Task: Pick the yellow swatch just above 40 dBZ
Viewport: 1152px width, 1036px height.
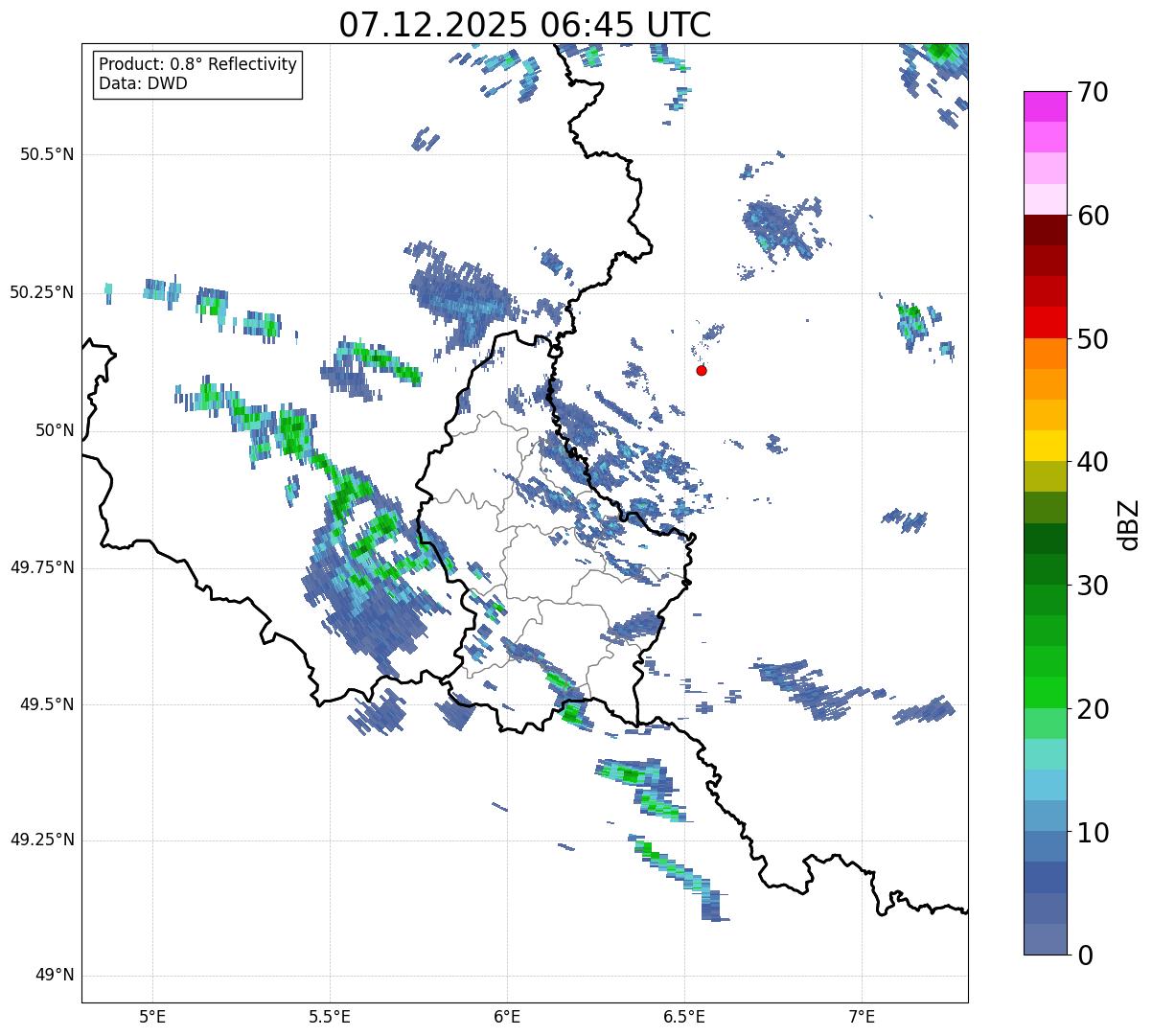Action: [x=1046, y=446]
